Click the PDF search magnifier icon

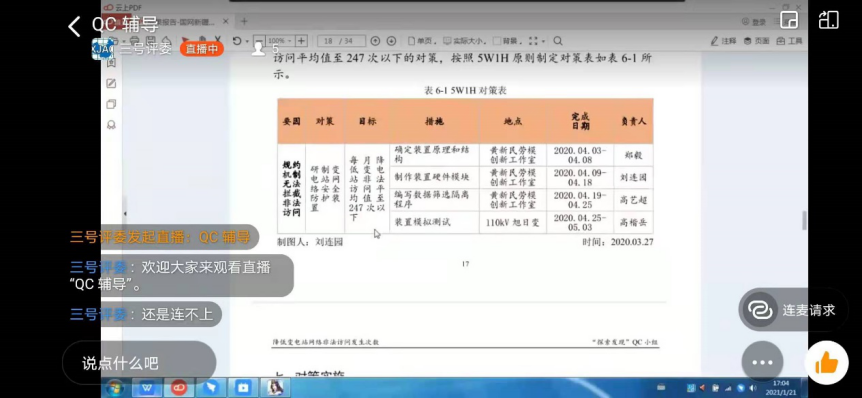coord(557,41)
